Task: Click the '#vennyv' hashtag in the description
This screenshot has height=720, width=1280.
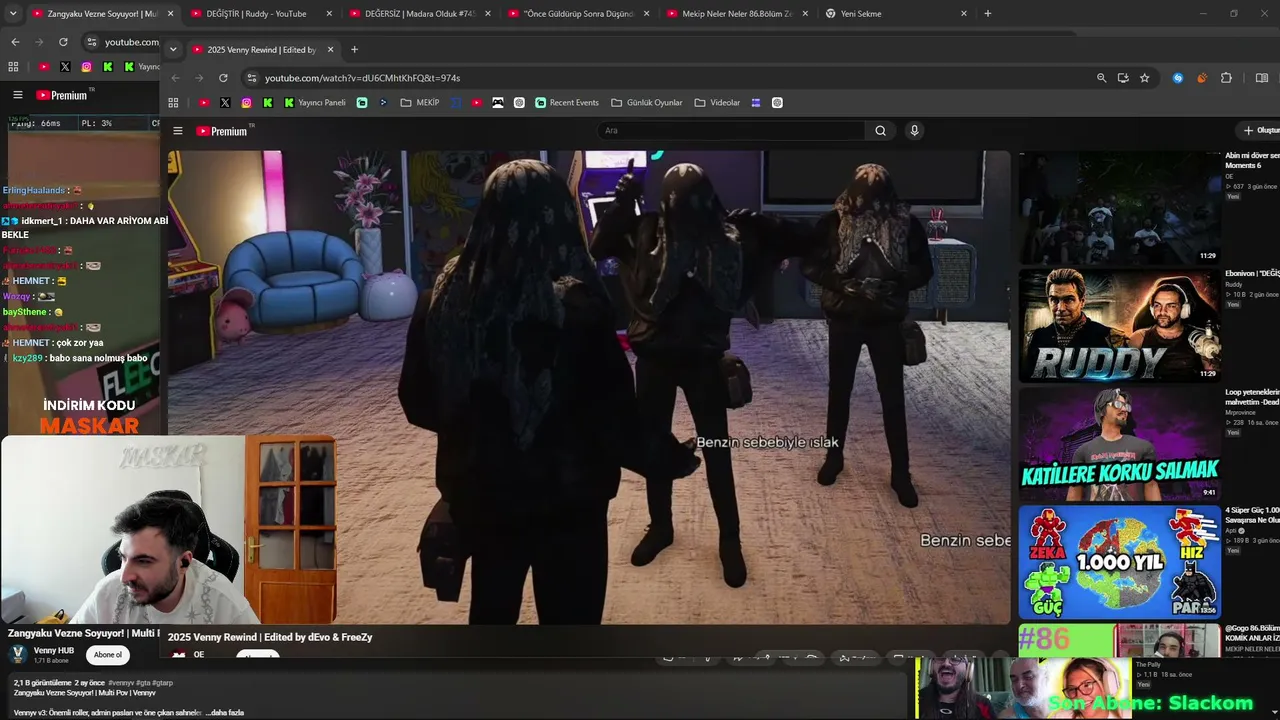Action: [x=123, y=683]
